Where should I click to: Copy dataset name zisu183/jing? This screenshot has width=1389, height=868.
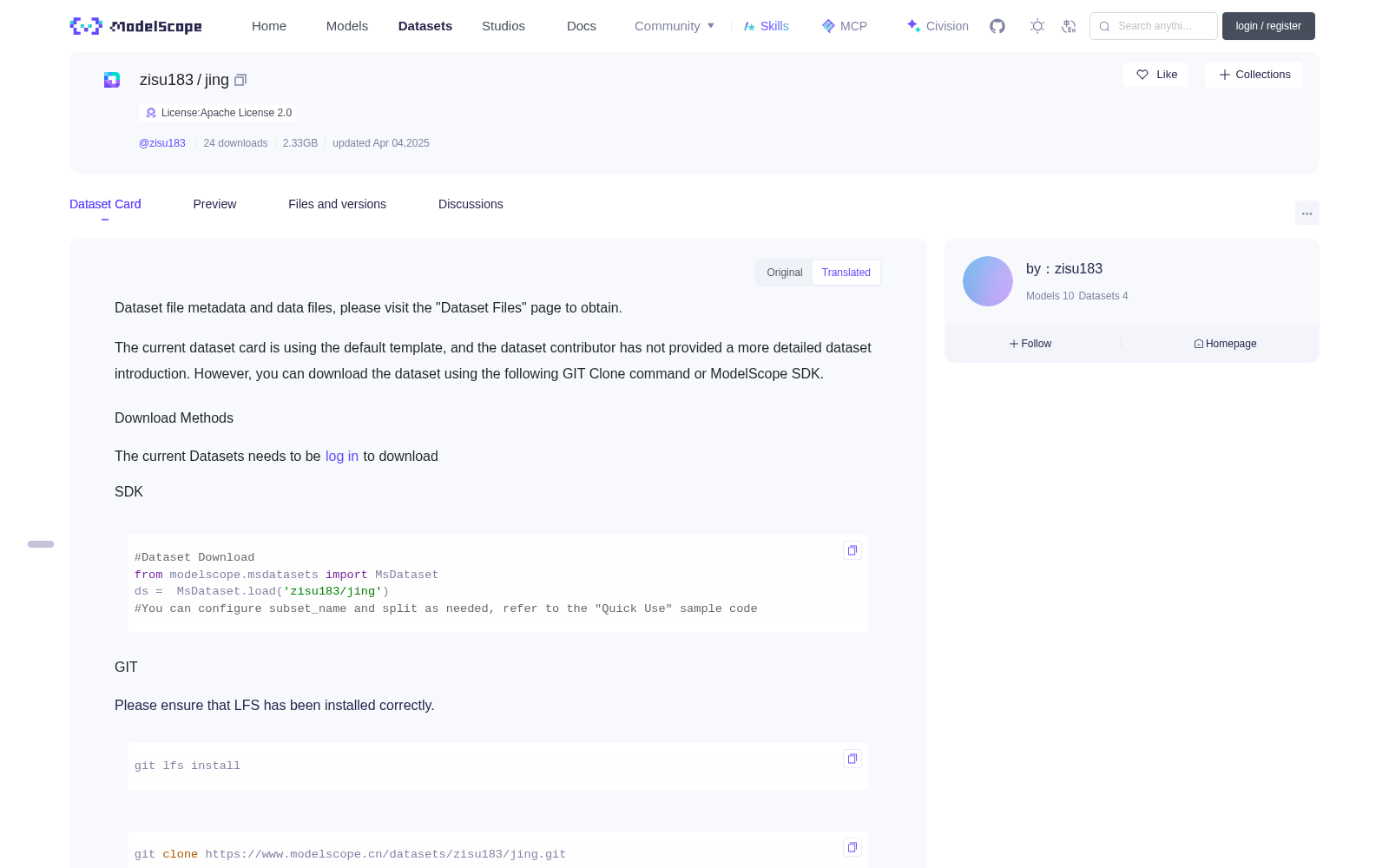240,80
